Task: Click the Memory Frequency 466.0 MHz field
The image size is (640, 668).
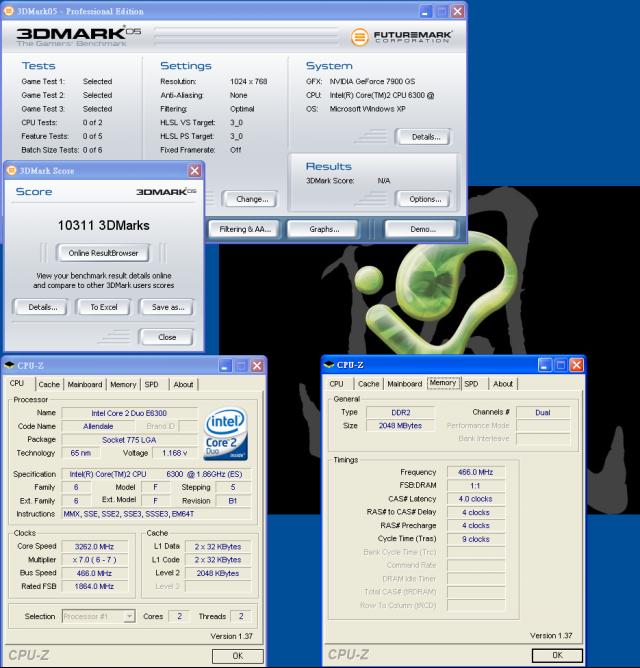Action: 476,472
